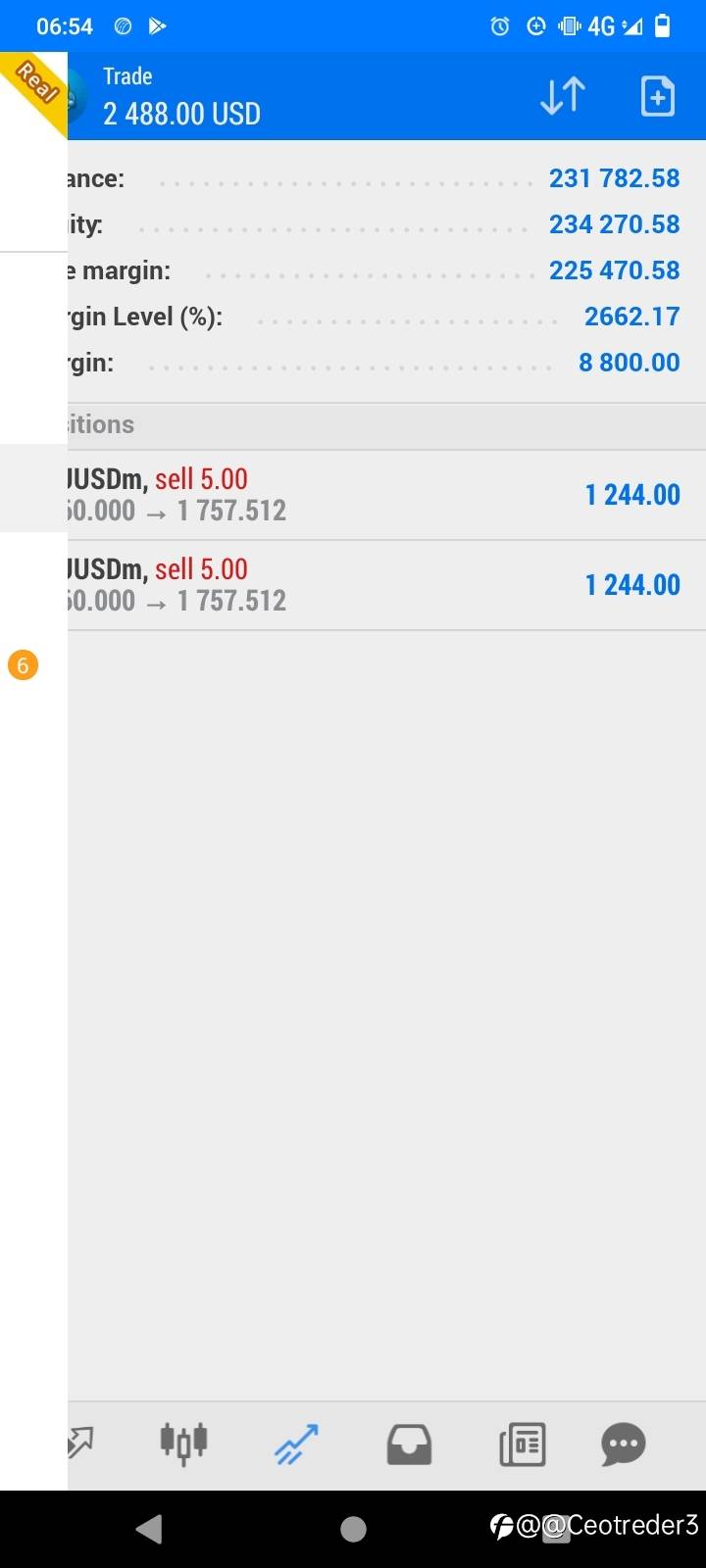Open the History inbox tray icon
The width and height of the screenshot is (706, 1568).
tap(409, 1445)
